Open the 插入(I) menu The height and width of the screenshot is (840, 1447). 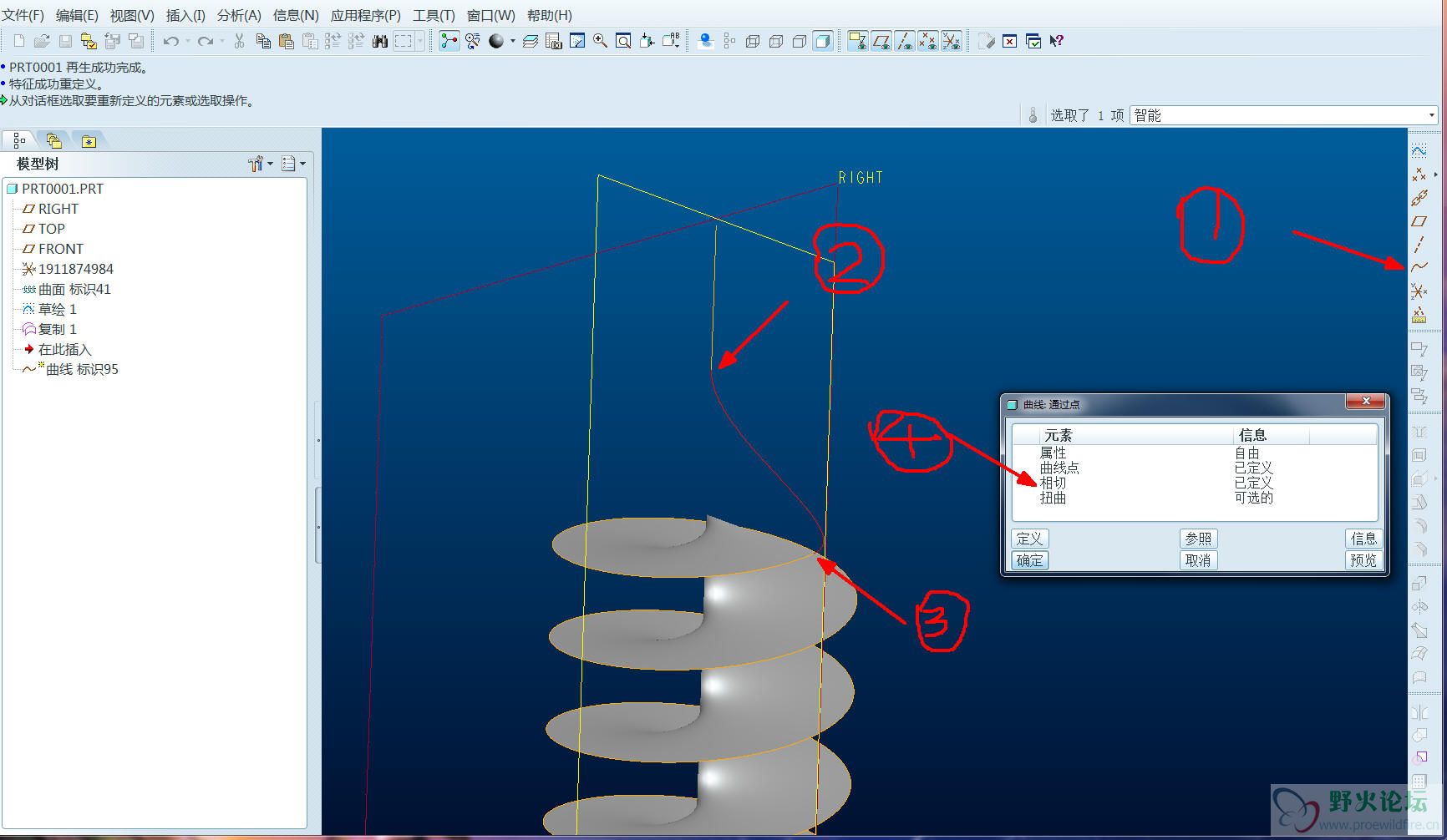click(x=185, y=15)
